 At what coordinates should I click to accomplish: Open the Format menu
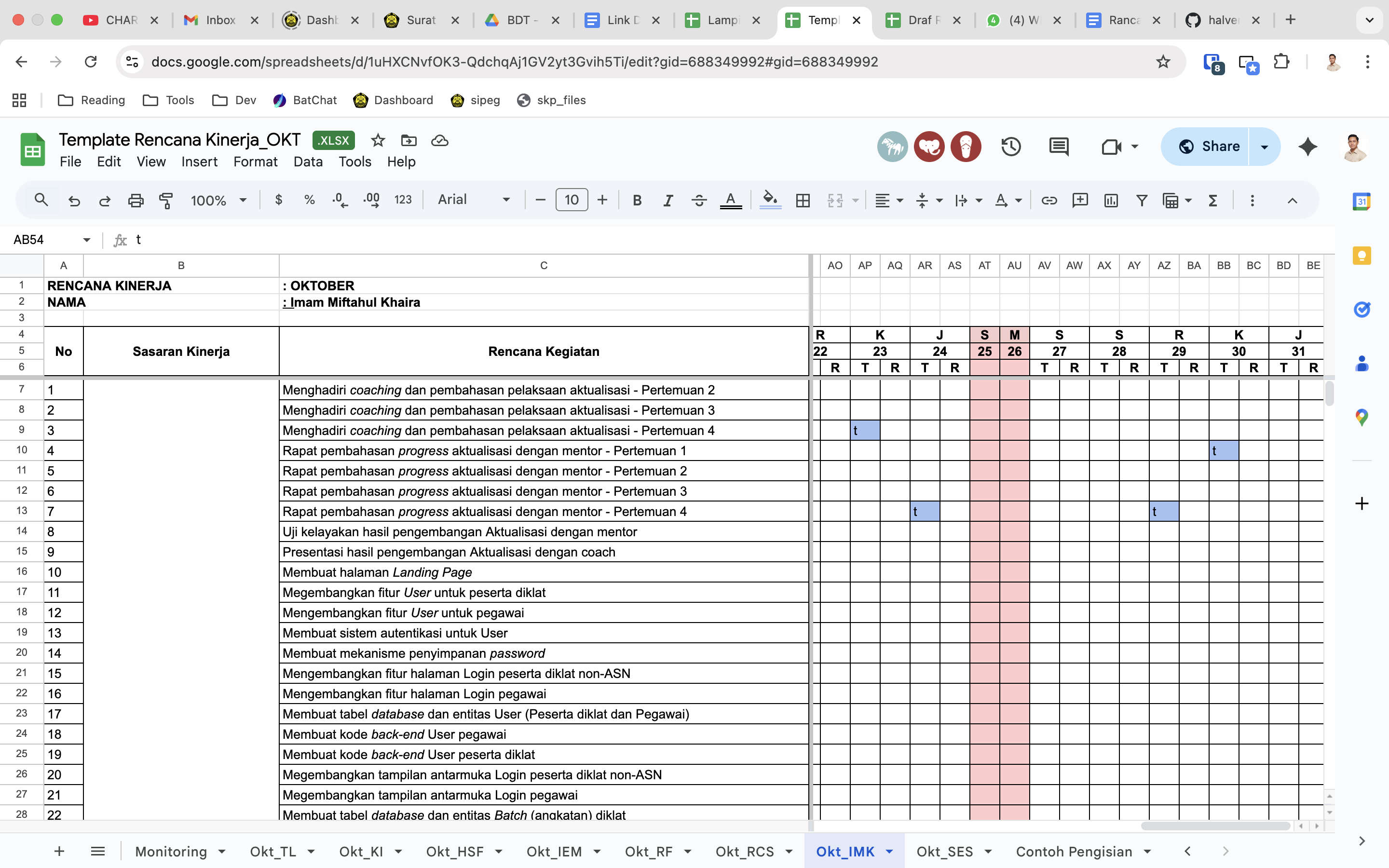pos(255,162)
